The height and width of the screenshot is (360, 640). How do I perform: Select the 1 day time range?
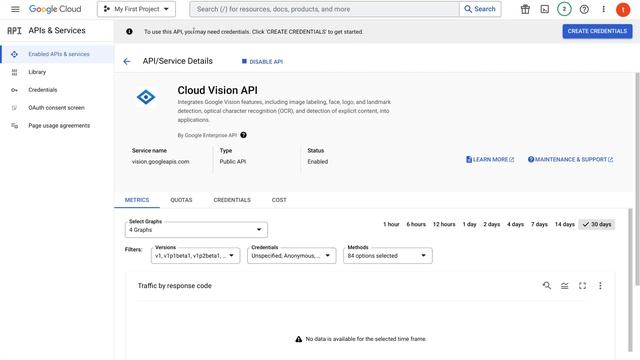[469, 224]
